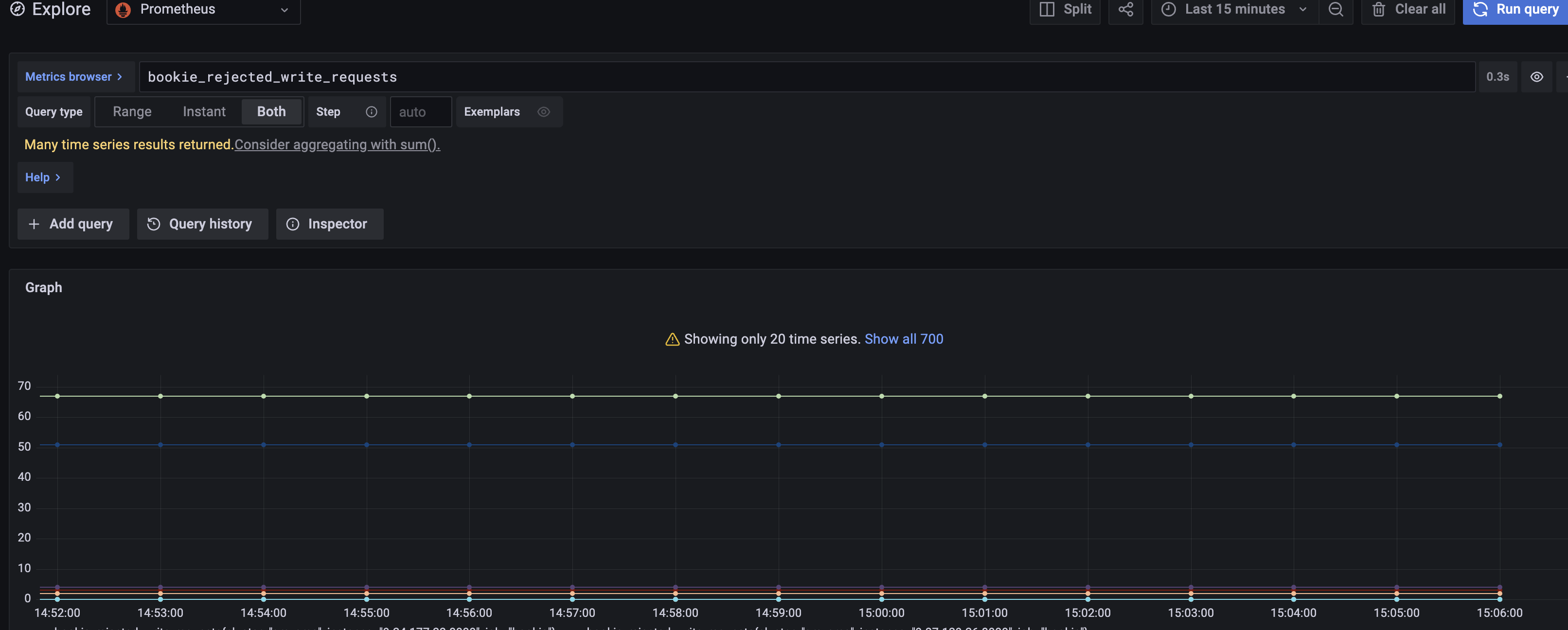Click the 15:06:00 x-axis label
This screenshot has width=1568, height=630.
point(1499,613)
